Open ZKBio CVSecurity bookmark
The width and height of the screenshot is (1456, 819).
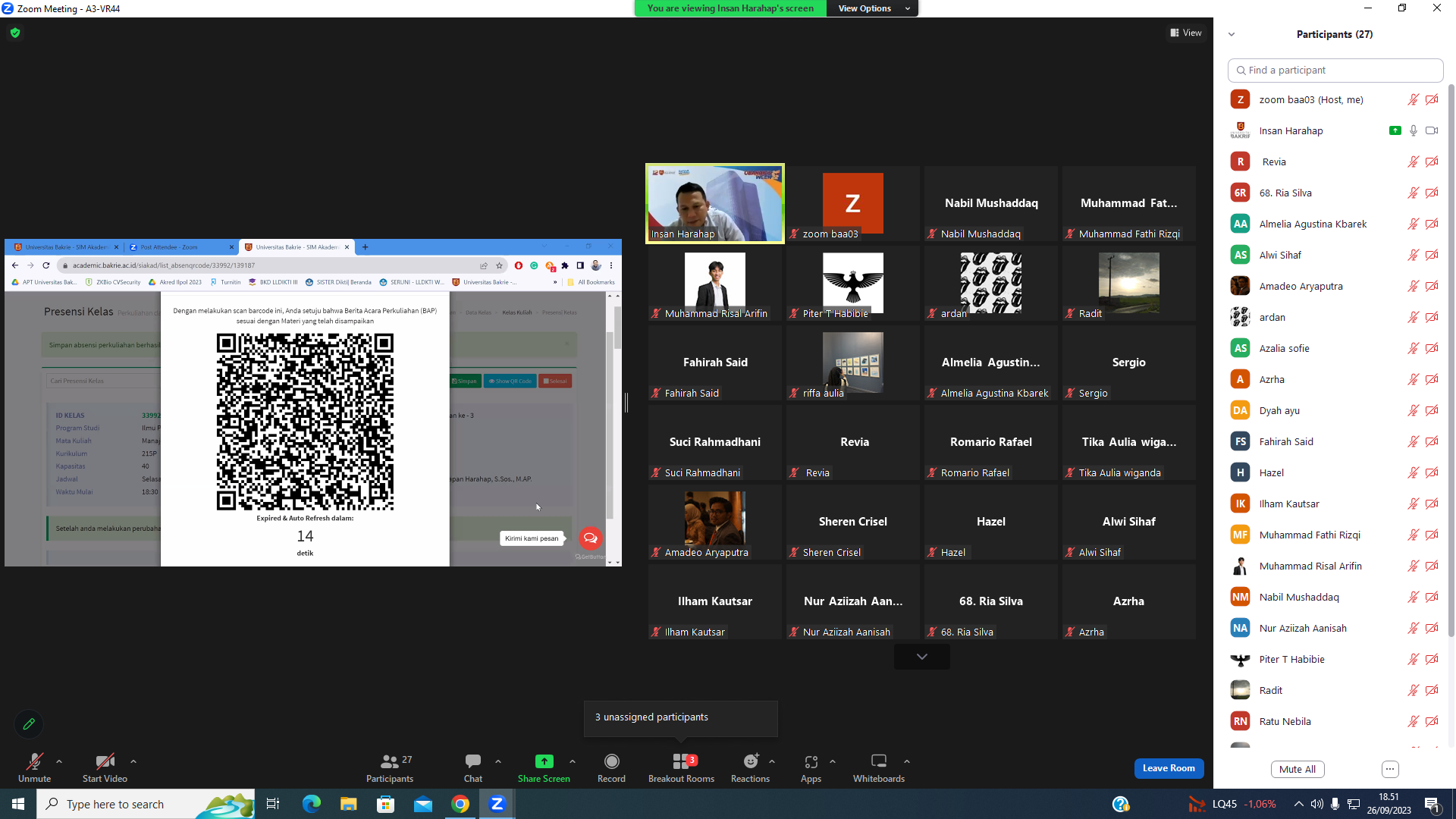[x=113, y=282]
